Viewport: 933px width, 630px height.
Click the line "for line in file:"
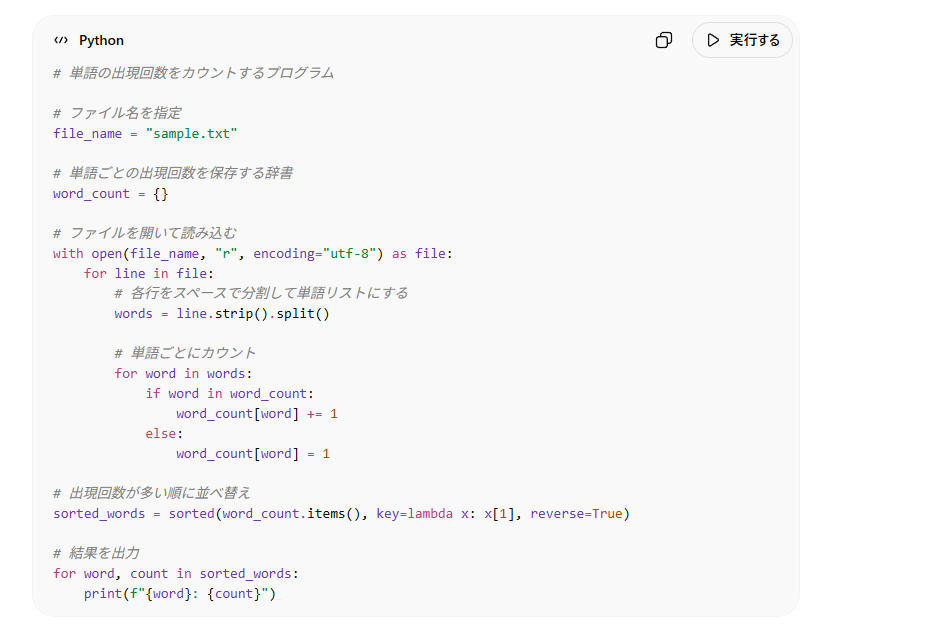pos(149,273)
